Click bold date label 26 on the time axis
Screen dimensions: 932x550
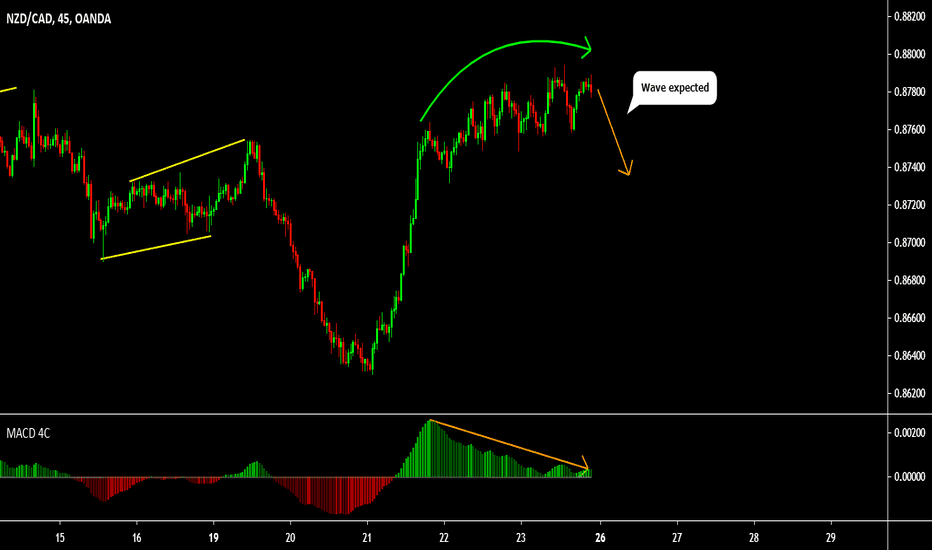600,538
